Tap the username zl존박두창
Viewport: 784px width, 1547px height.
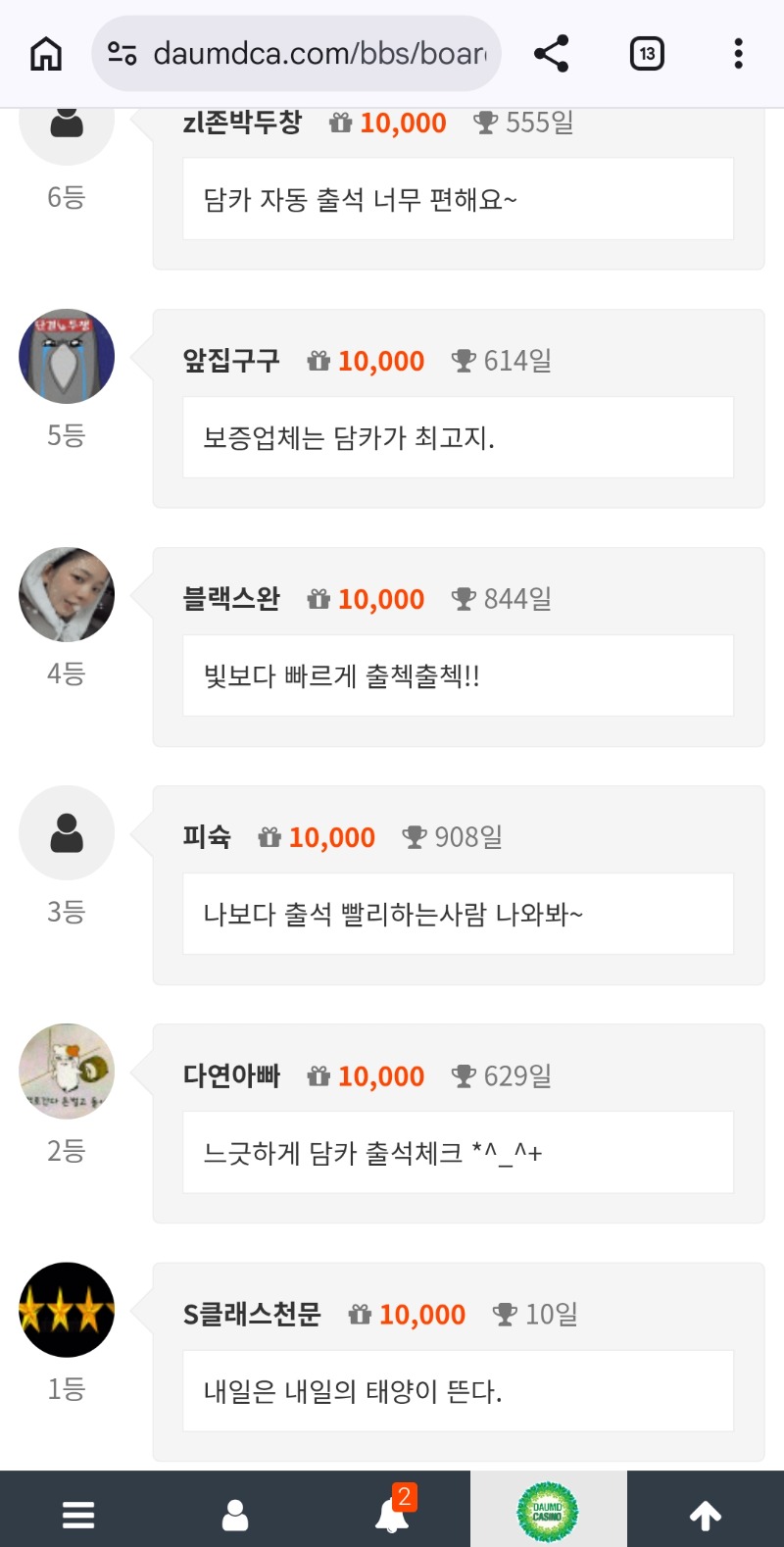[x=242, y=123]
